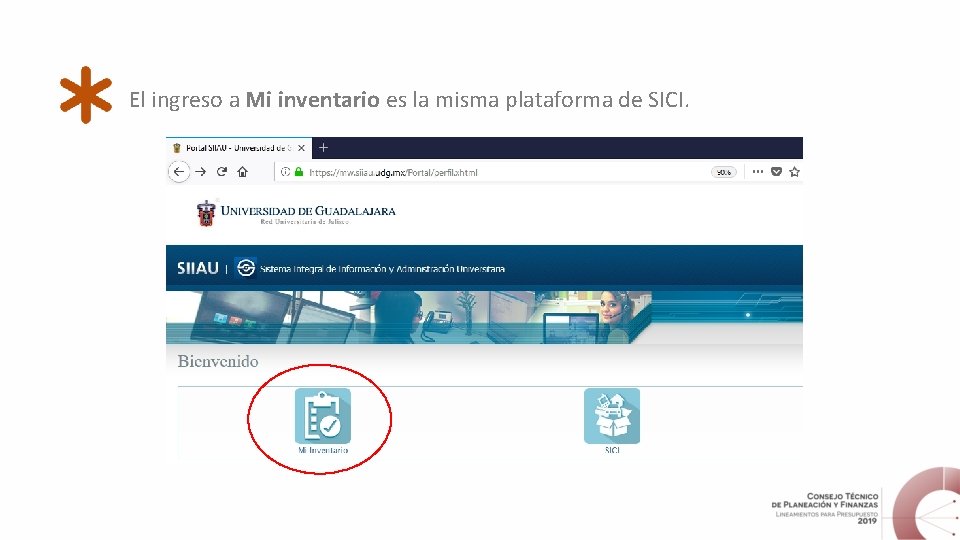Click the SICI label text
960x540 pixels.
(x=612, y=450)
